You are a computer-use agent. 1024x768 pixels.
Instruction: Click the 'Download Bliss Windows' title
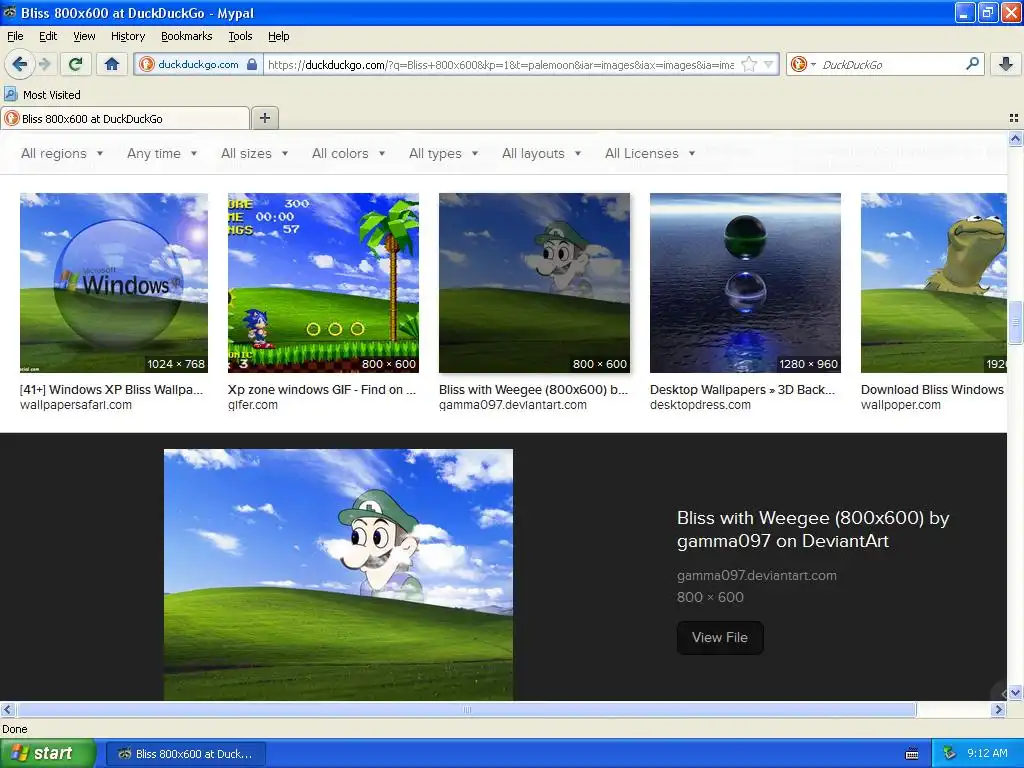(933, 390)
